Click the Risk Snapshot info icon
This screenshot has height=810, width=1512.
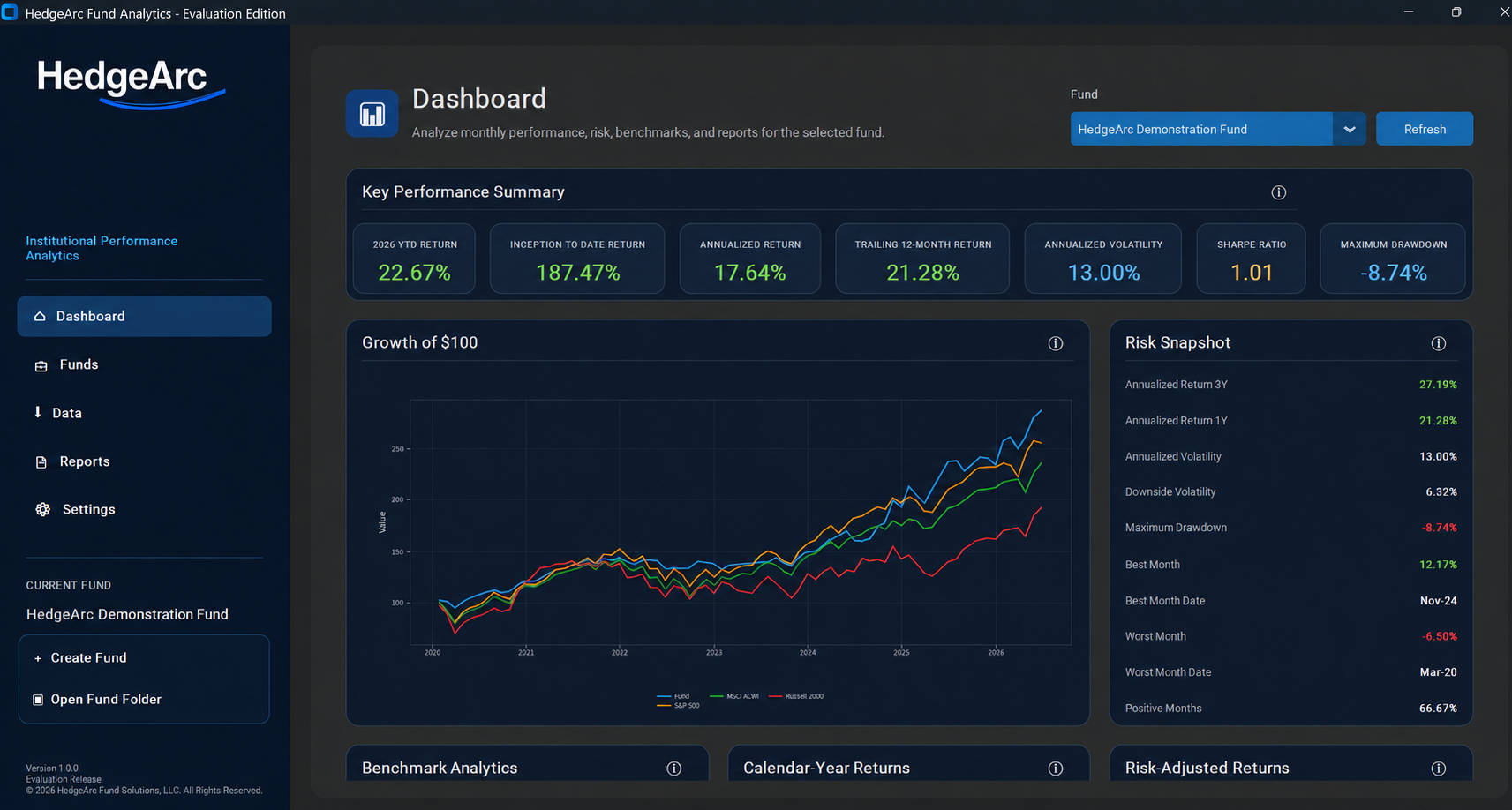click(x=1438, y=343)
